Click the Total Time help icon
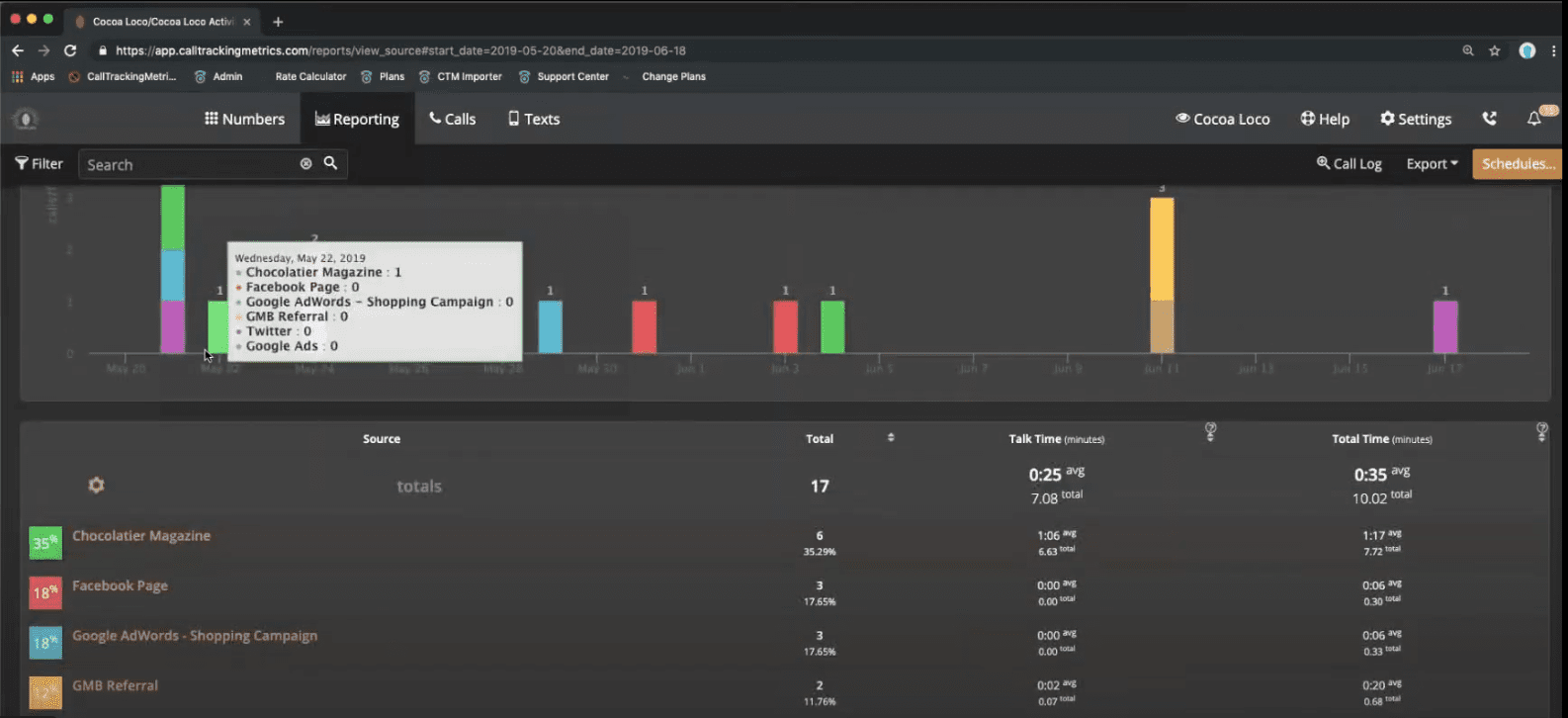Viewport: 1568px width, 718px height. coord(1541,431)
